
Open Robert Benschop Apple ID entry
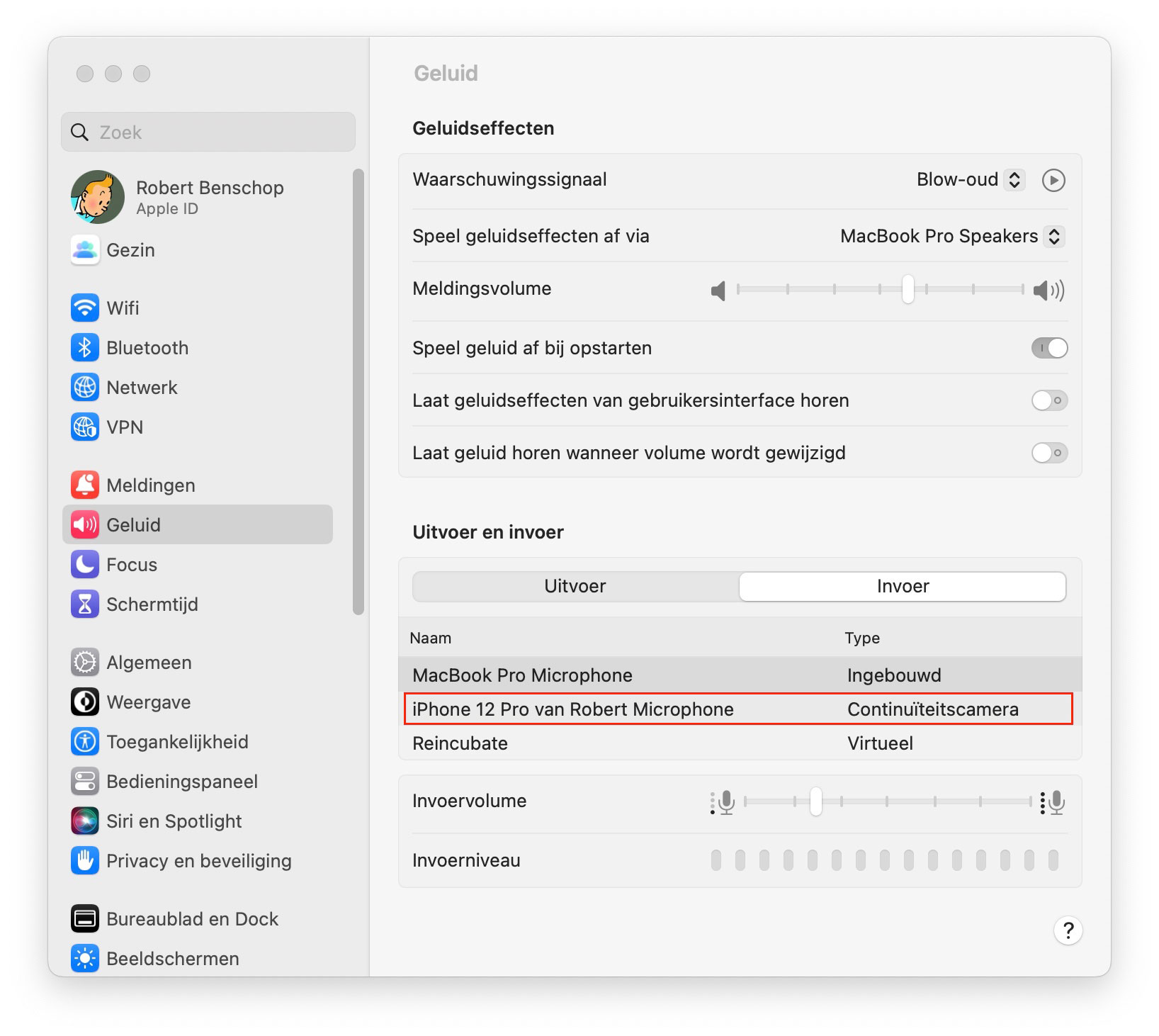(x=202, y=197)
